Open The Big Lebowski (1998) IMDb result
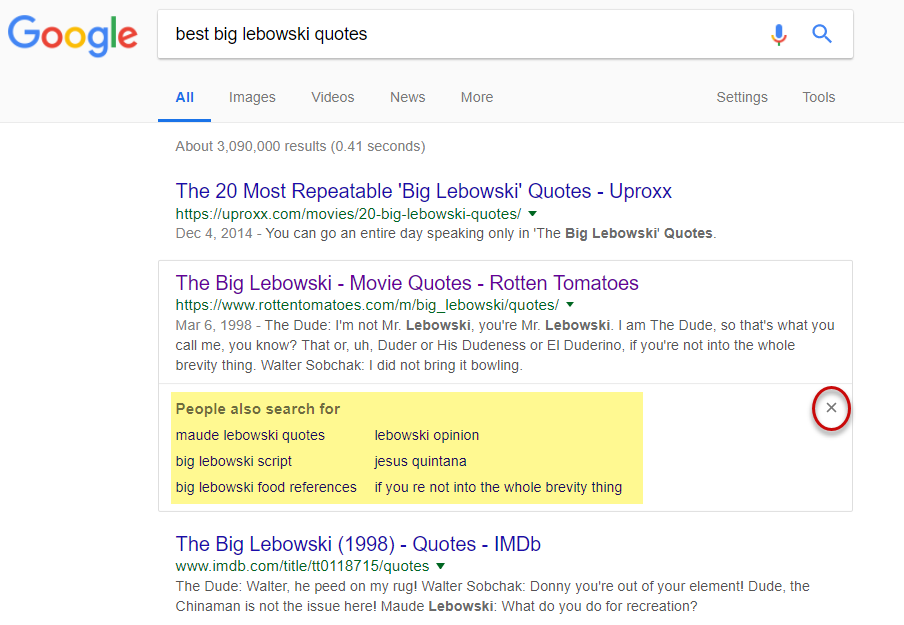The image size is (904, 625). 358,544
